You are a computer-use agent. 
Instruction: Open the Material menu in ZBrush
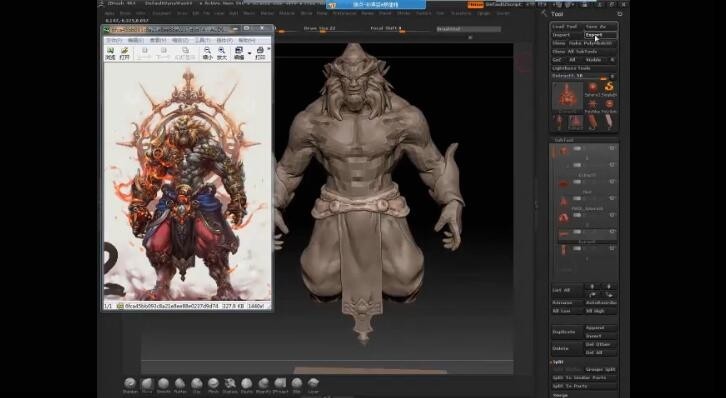click(287, 13)
